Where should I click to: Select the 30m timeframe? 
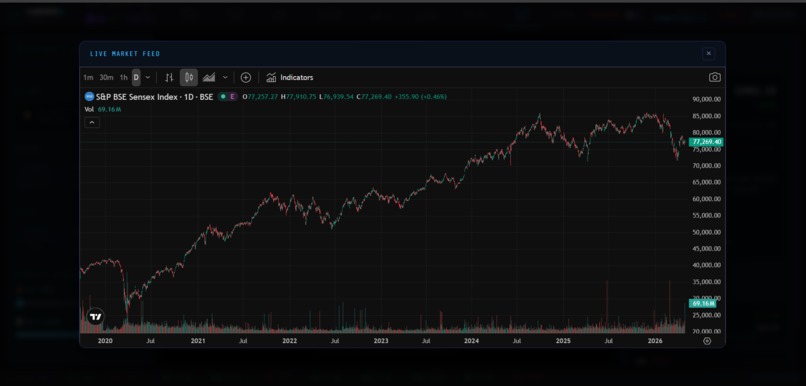click(106, 78)
